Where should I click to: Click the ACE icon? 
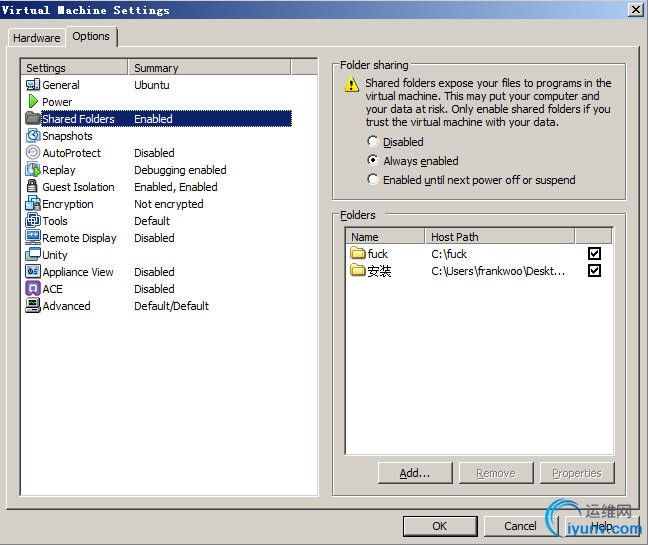point(33,288)
